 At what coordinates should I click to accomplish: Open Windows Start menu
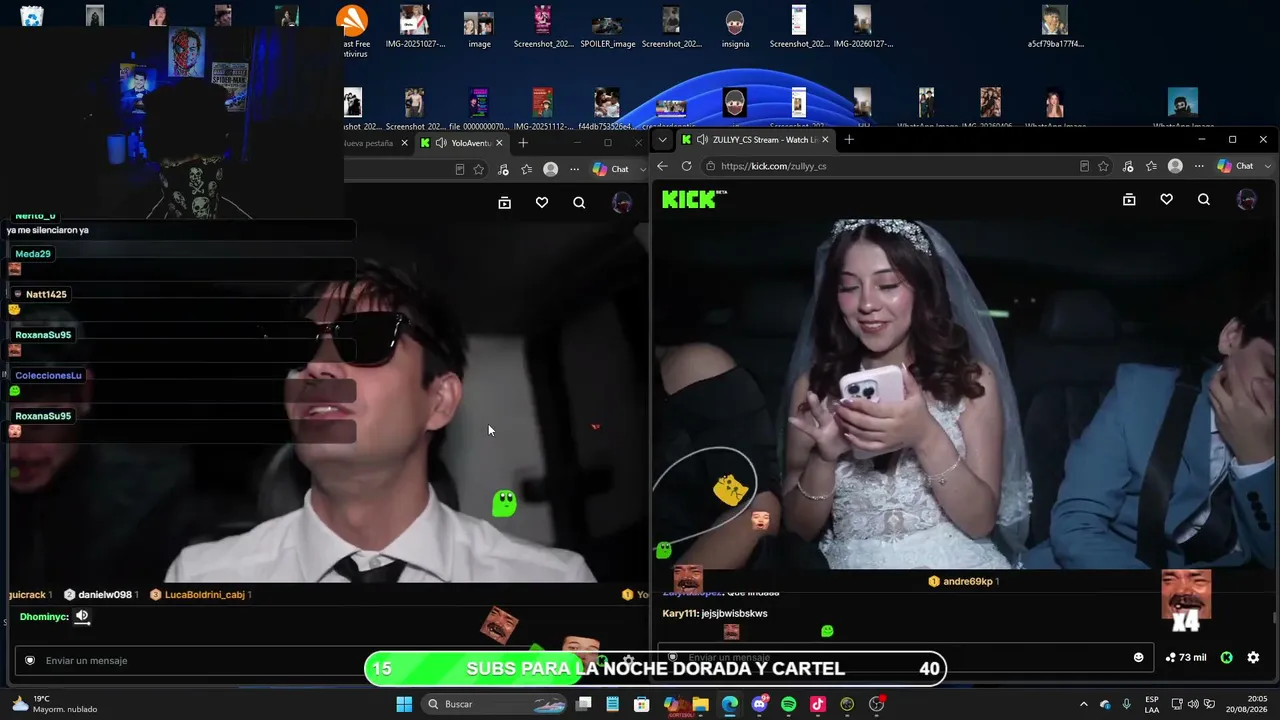[404, 704]
